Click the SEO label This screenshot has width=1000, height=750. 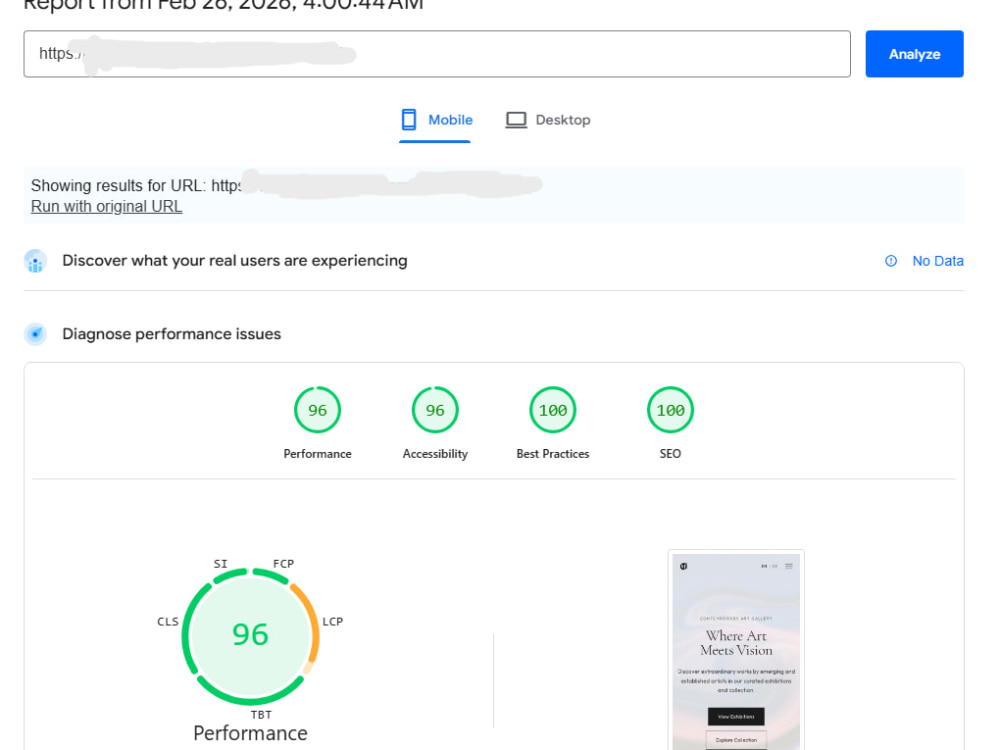(x=670, y=454)
